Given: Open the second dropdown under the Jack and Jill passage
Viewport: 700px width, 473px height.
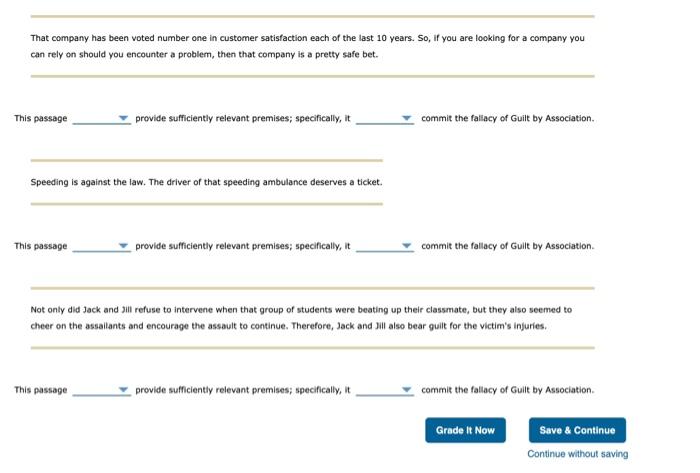Looking at the screenshot, I should (x=385, y=390).
